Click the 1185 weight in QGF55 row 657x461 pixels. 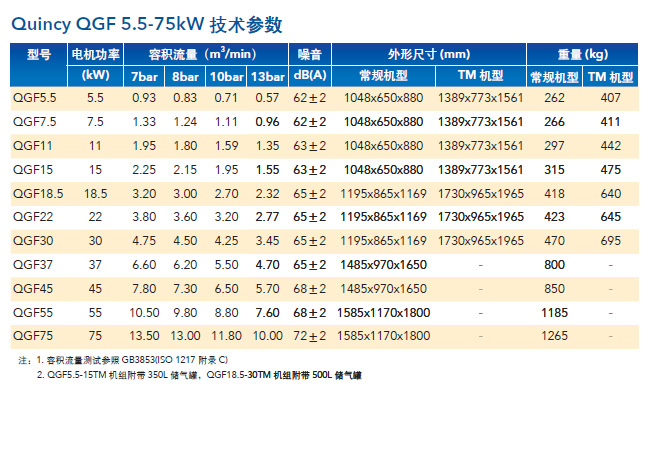point(554,313)
